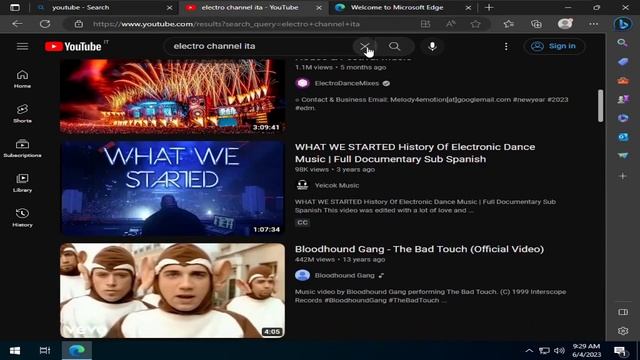
Task: Open YouTube settings three-dot menu
Action: click(x=506, y=46)
